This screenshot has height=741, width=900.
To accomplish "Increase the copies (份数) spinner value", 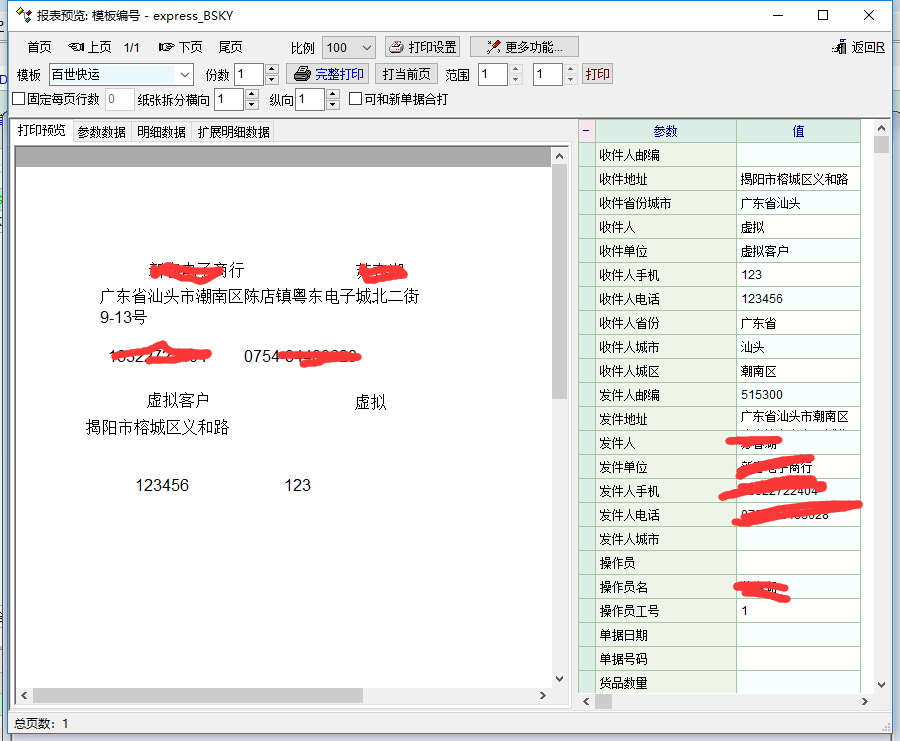I will click(272, 69).
